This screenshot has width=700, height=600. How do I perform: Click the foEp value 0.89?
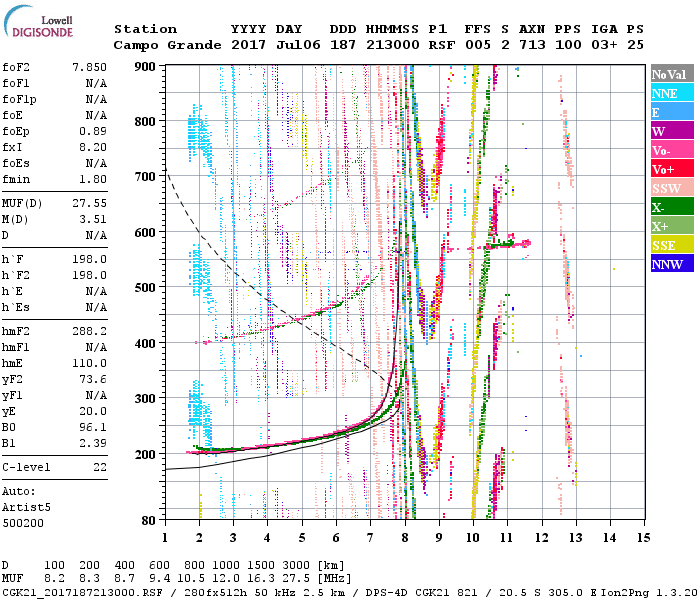pyautogui.click(x=93, y=131)
